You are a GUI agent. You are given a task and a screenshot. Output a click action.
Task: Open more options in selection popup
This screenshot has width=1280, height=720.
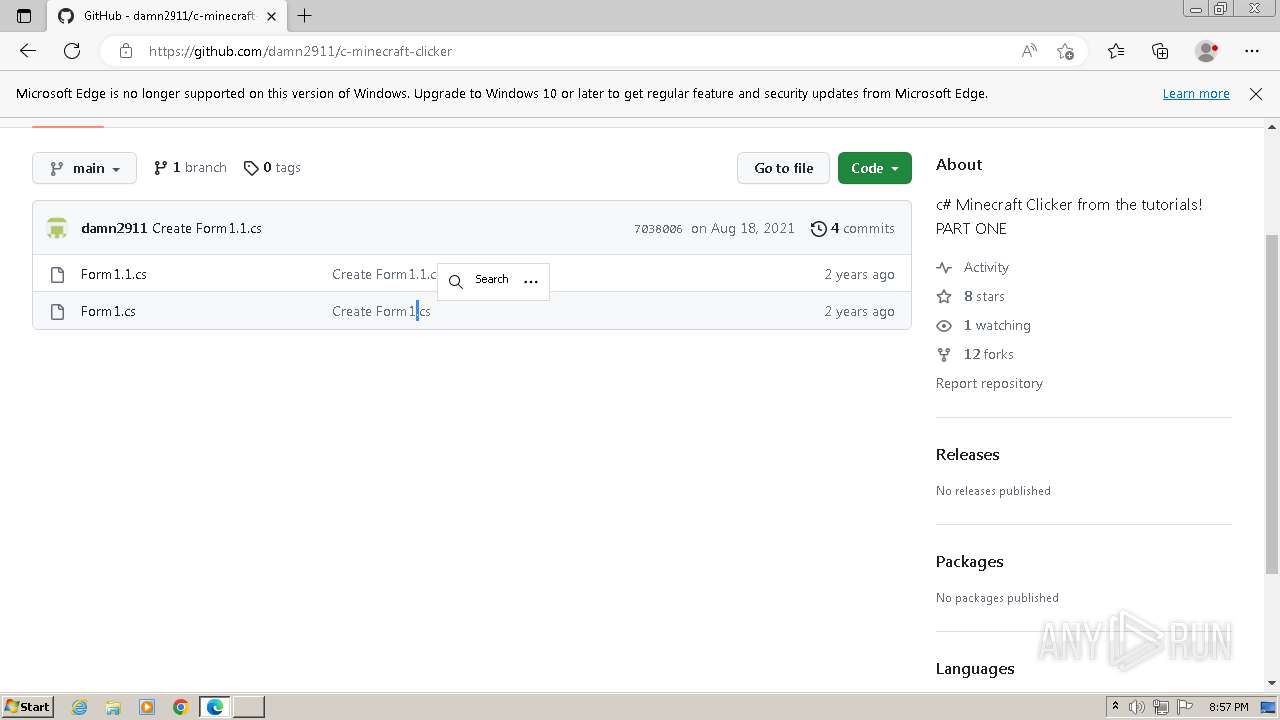pos(531,281)
